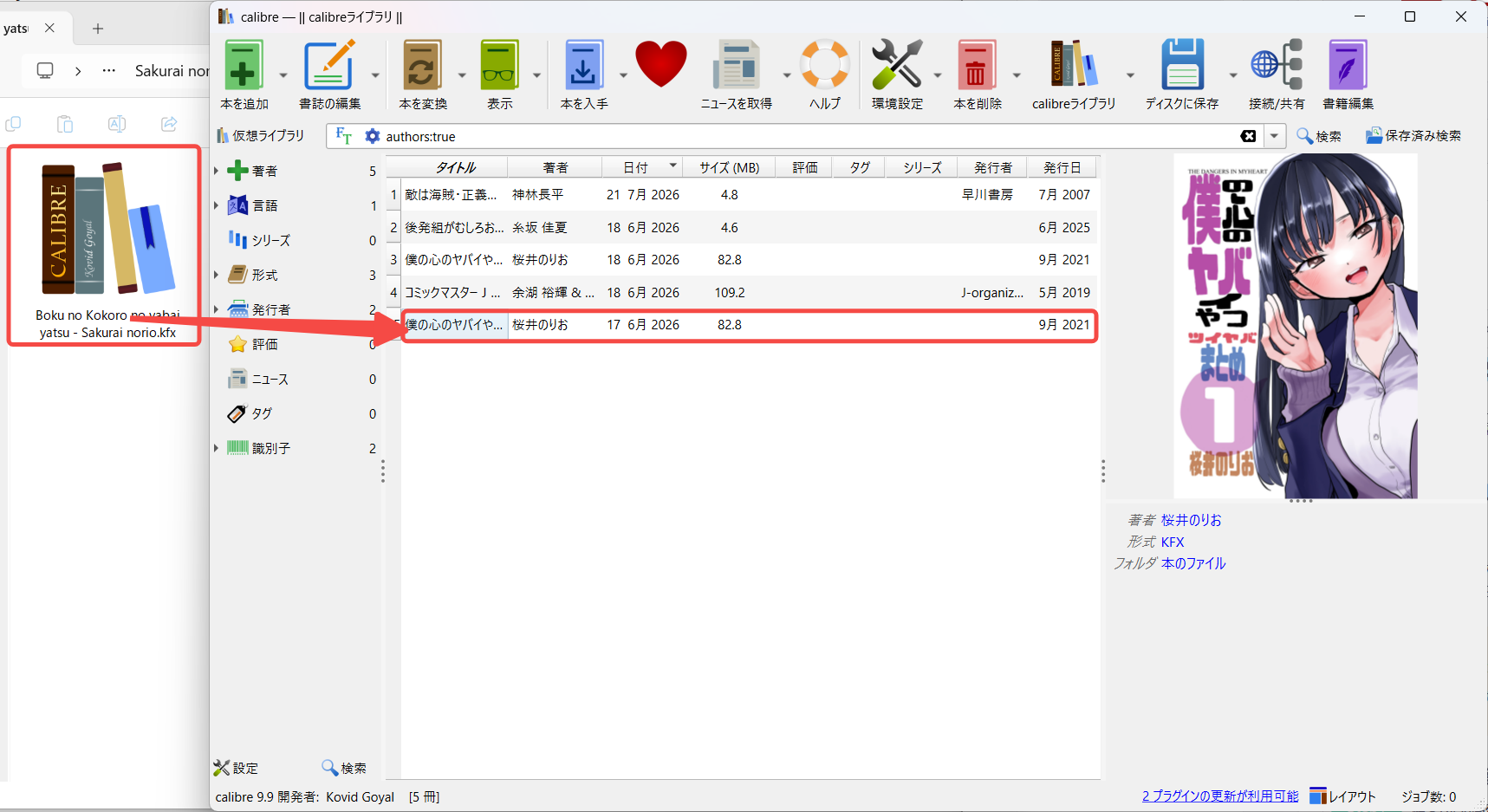Click the 検索 button next to search bar
The image size is (1488, 812).
(x=1319, y=136)
